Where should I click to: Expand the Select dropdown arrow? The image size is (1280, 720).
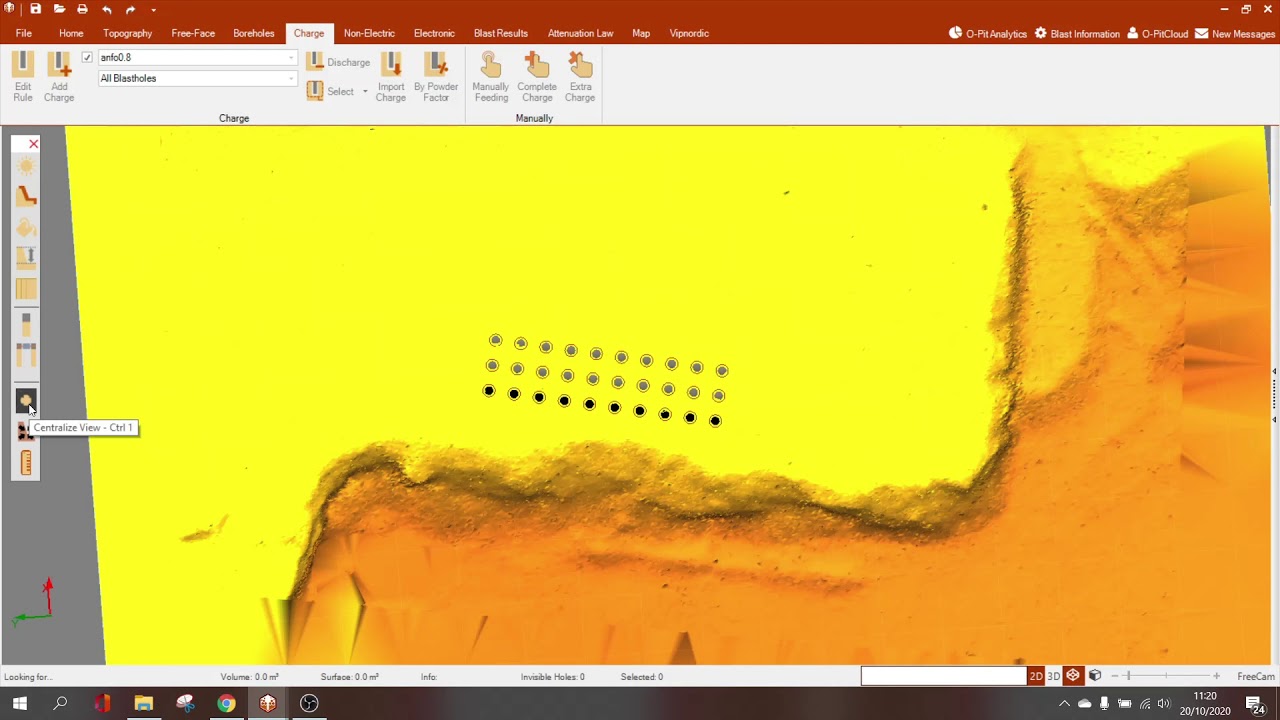pyautogui.click(x=365, y=92)
